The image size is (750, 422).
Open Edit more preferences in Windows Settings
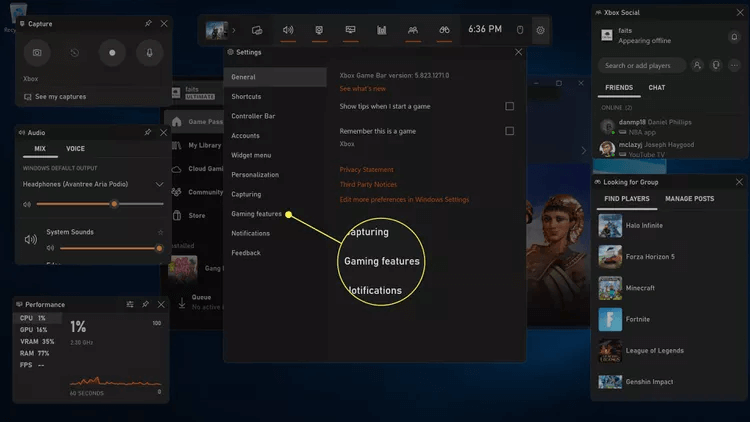click(404, 200)
